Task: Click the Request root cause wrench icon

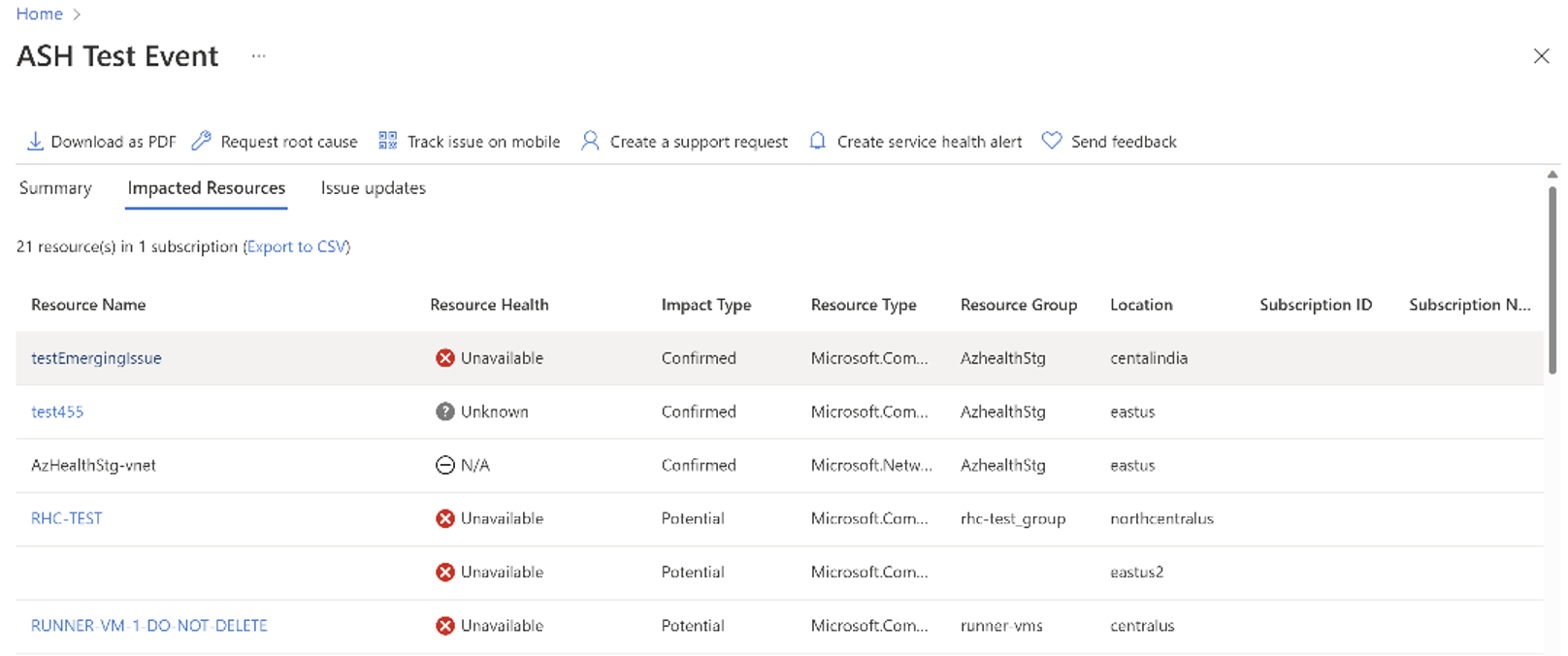Action: [201, 142]
